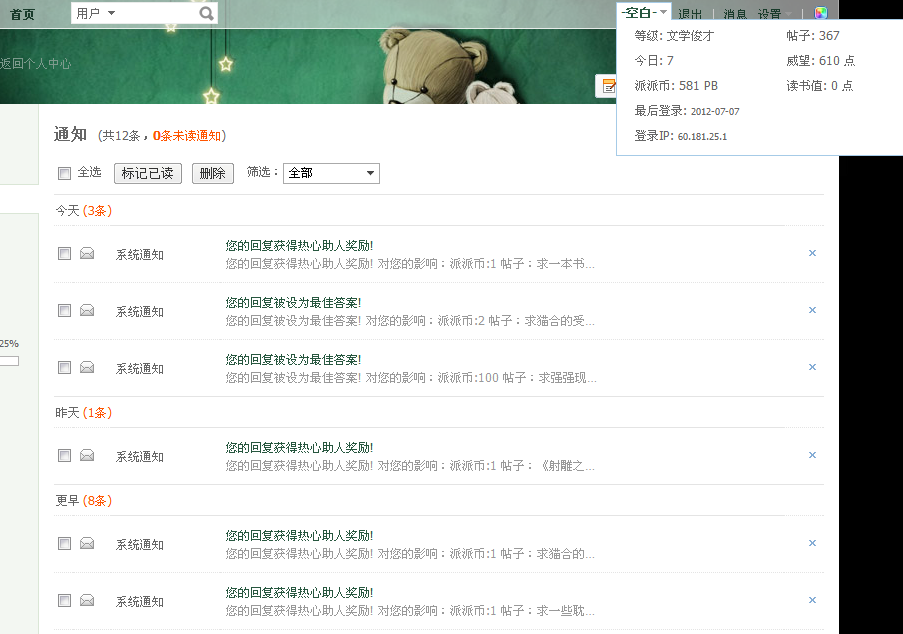Click 登录IP: 60.181.25.1 text
The width and height of the screenshot is (903, 634).
681,136
